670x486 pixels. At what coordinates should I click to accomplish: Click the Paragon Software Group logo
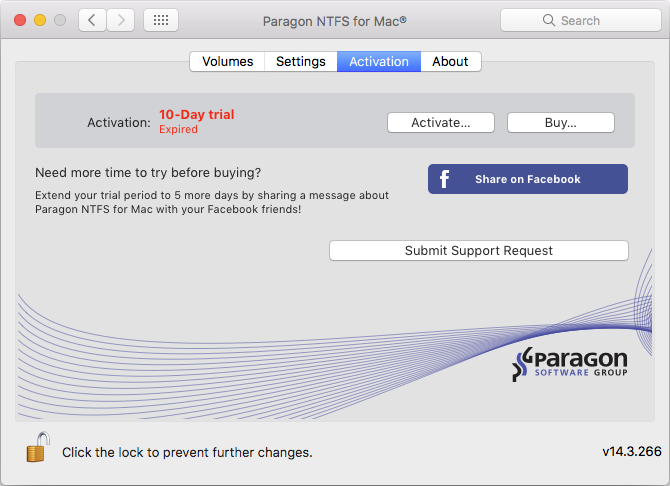click(570, 364)
